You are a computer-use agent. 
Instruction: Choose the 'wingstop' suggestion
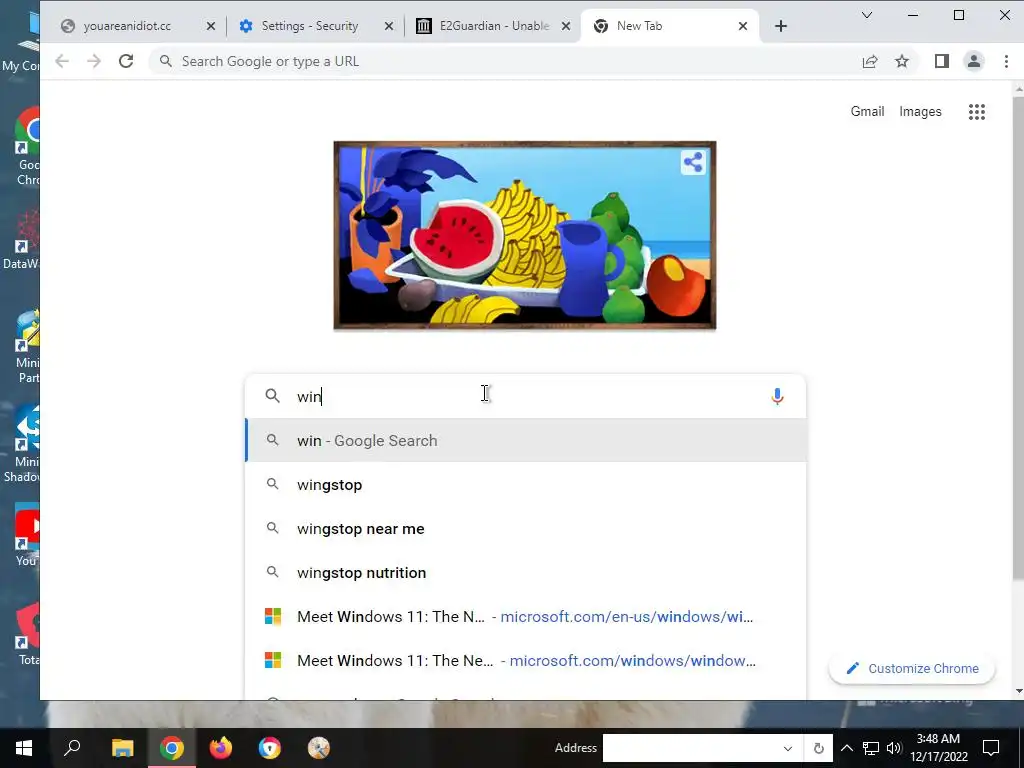coord(526,485)
